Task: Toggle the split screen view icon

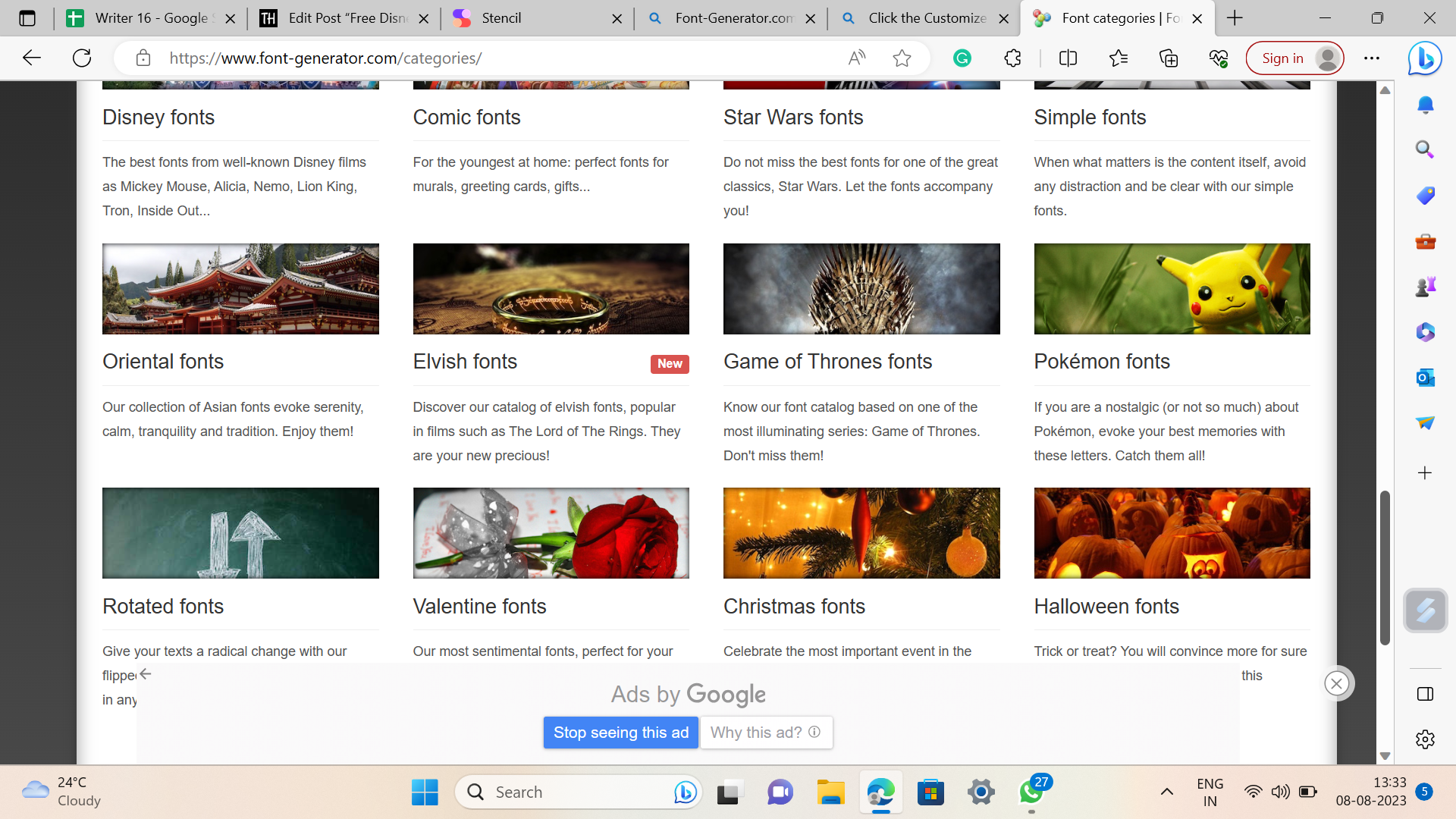Action: [x=1068, y=58]
